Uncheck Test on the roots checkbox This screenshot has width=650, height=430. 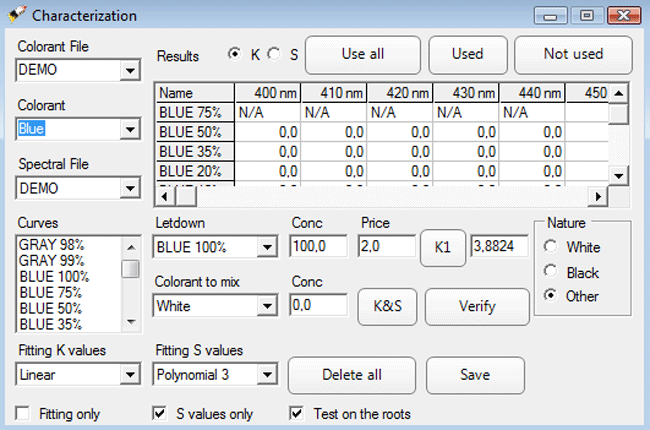(x=295, y=413)
